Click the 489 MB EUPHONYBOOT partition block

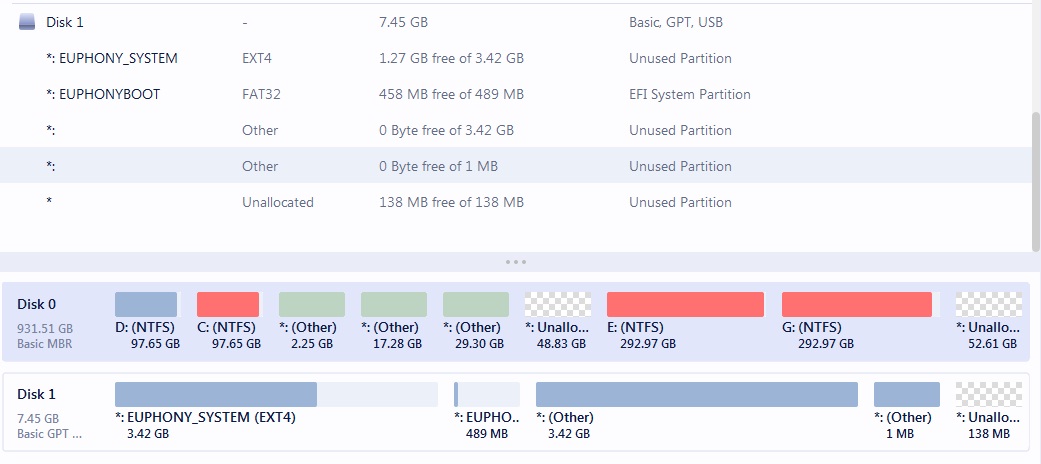(x=487, y=394)
